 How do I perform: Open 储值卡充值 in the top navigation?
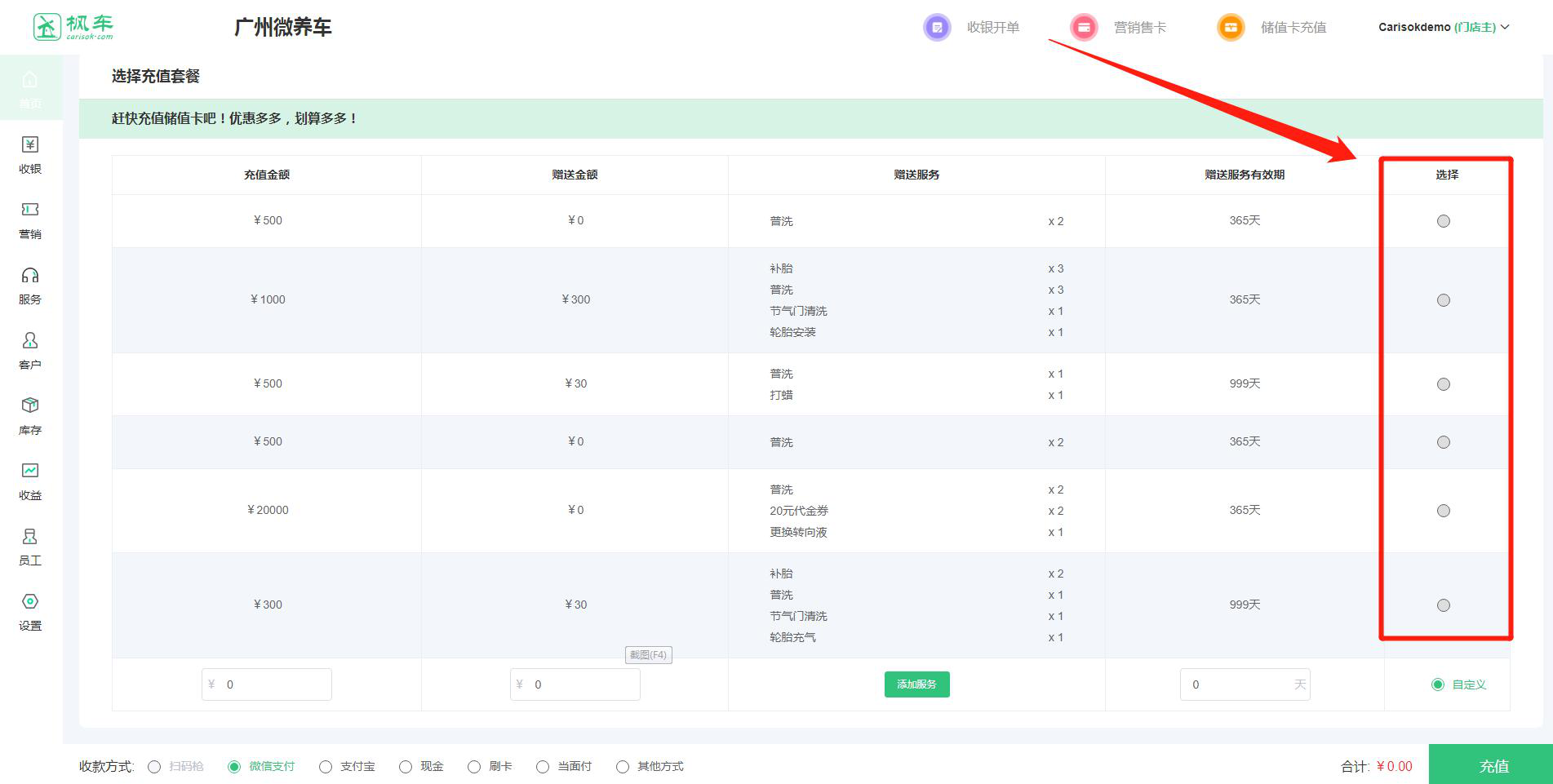1293,28
